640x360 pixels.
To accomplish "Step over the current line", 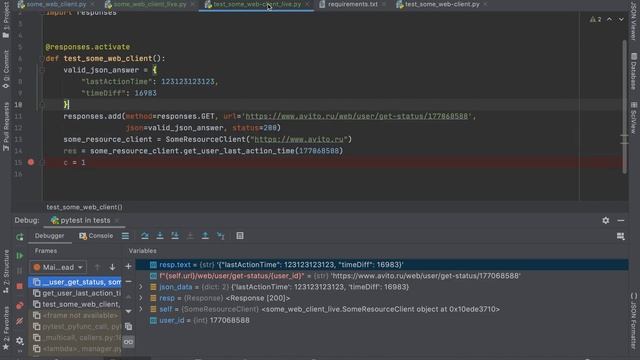I will pos(144,236).
